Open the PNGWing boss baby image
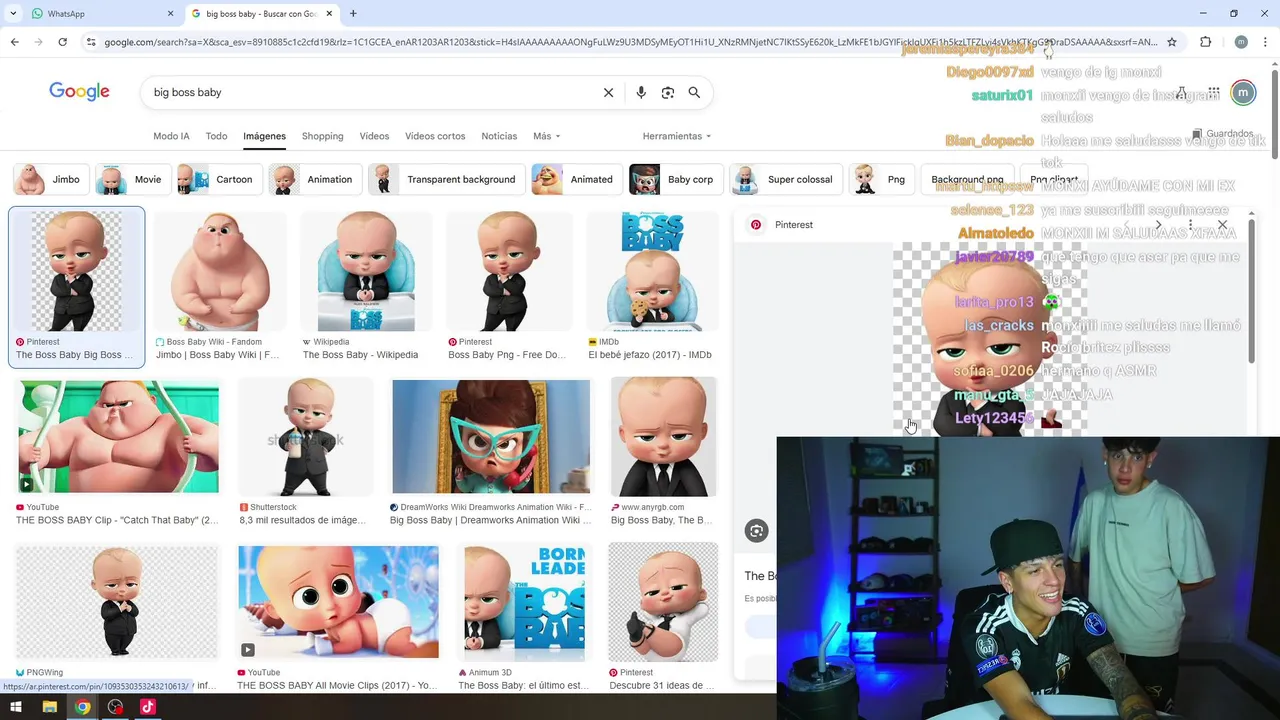1280x720 pixels. pos(117,602)
